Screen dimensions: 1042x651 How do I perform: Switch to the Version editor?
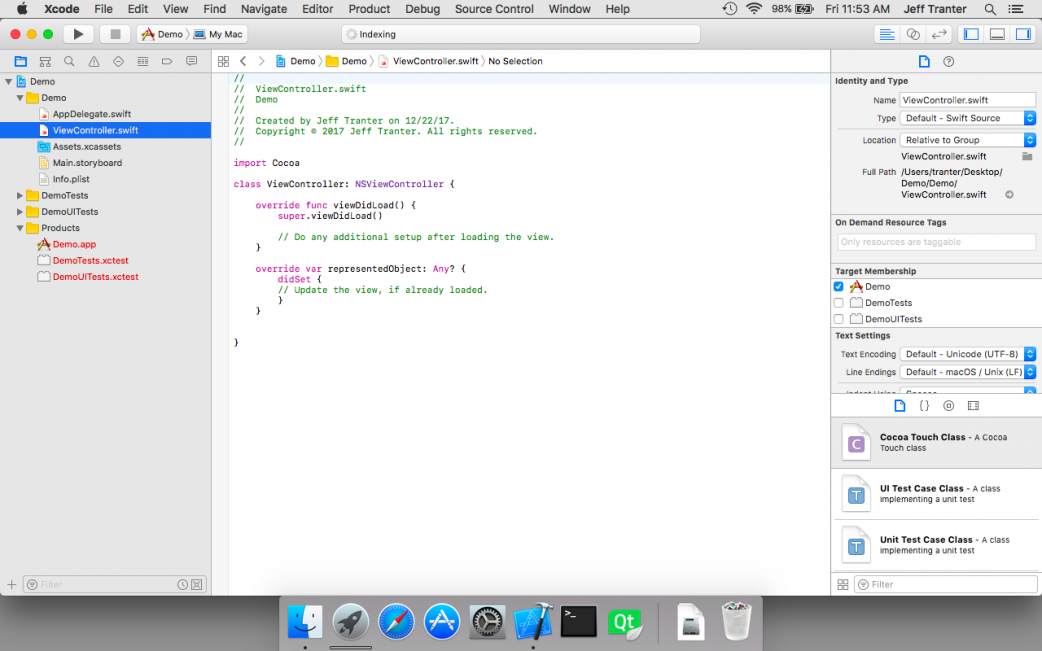940,34
